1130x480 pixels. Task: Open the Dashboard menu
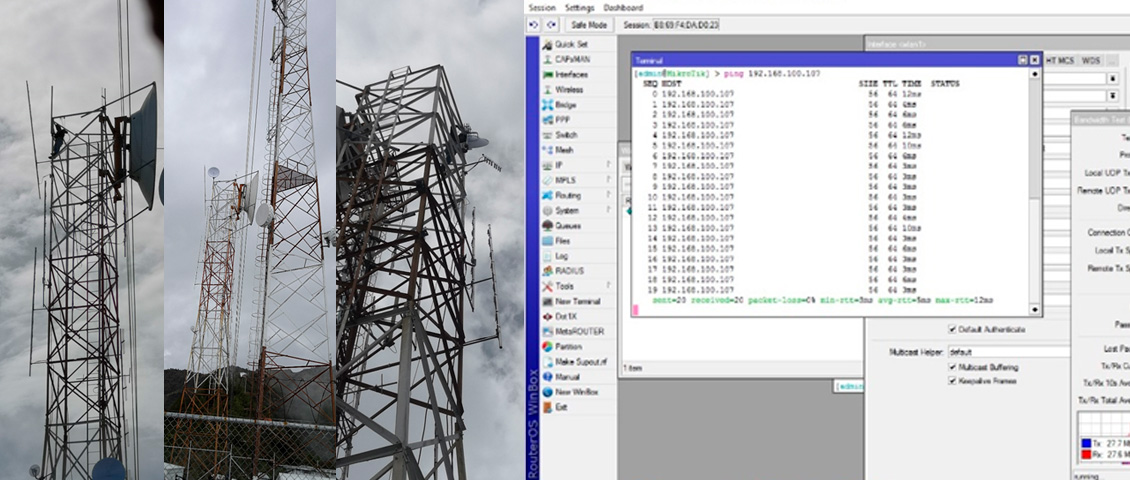[623, 7]
